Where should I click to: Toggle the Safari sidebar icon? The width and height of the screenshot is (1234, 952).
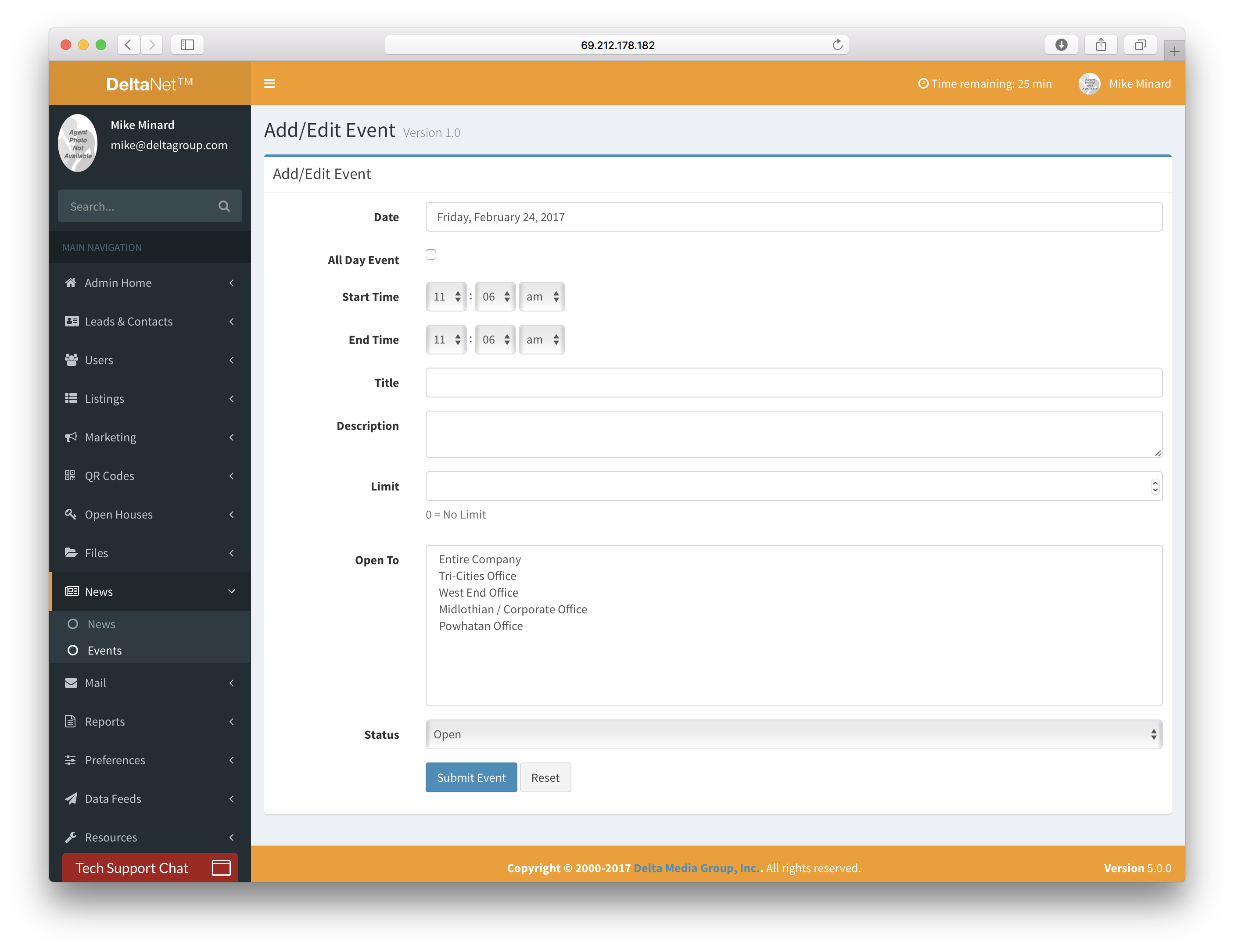[187, 45]
